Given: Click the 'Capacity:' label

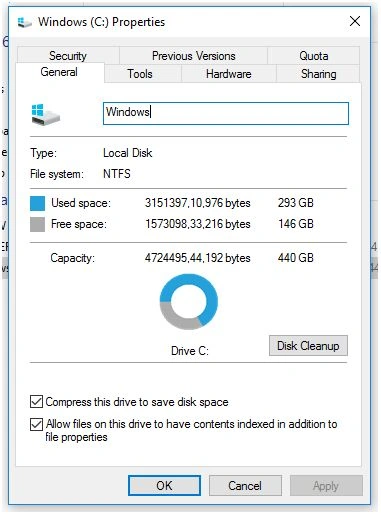Looking at the screenshot, I should pyautogui.click(x=72, y=258).
